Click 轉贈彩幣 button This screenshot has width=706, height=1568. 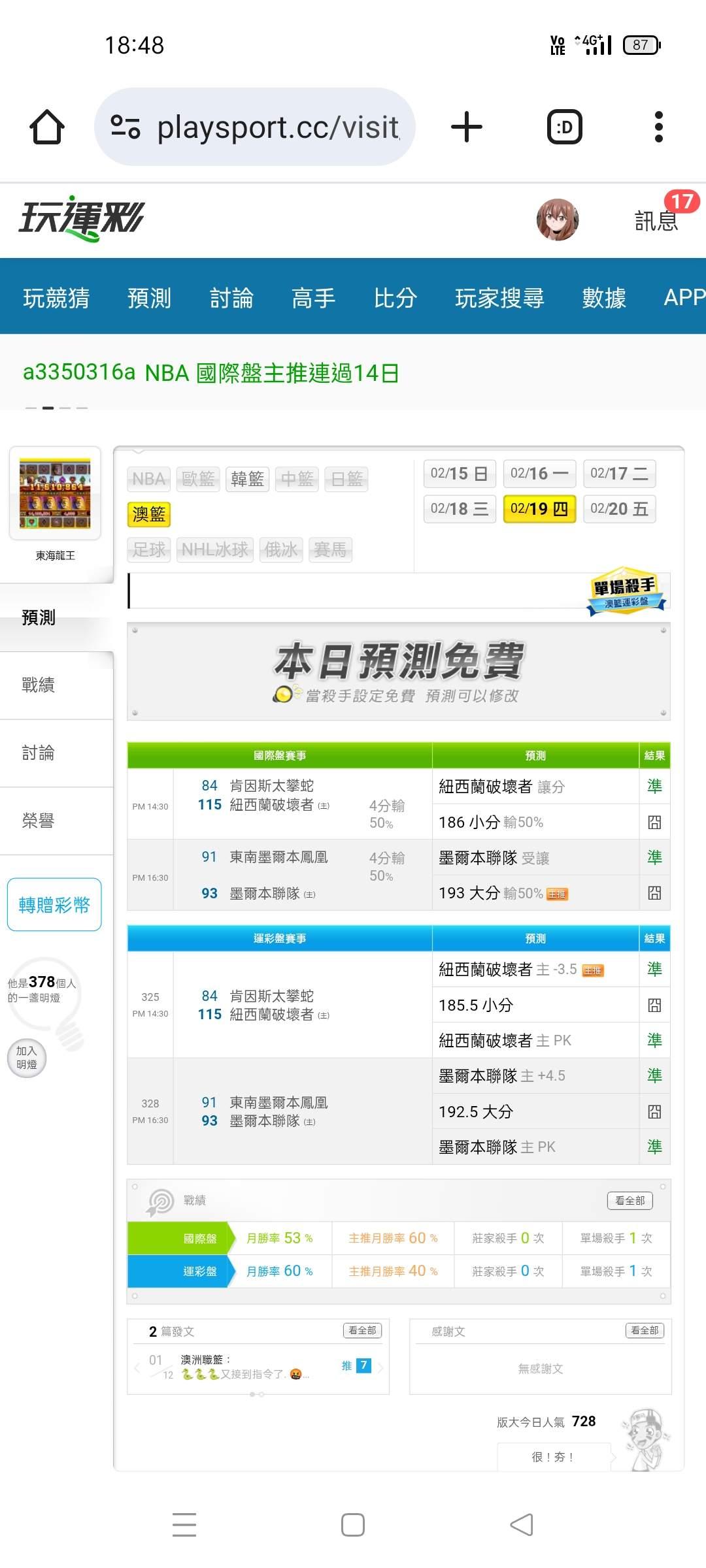[x=54, y=904]
